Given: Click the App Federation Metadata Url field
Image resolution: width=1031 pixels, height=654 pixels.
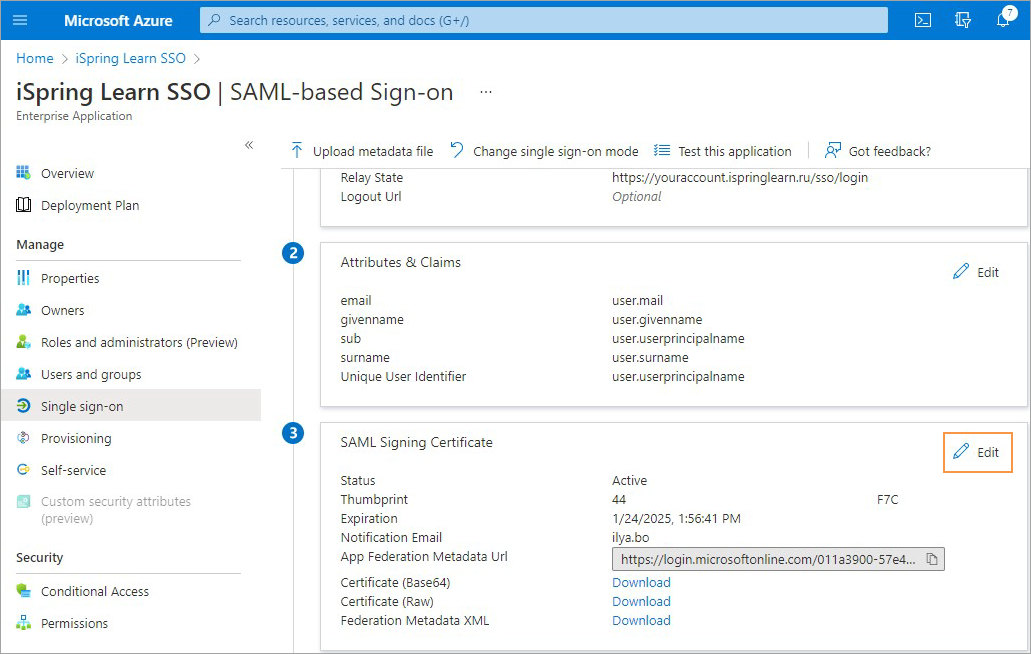Looking at the screenshot, I should coord(778,559).
